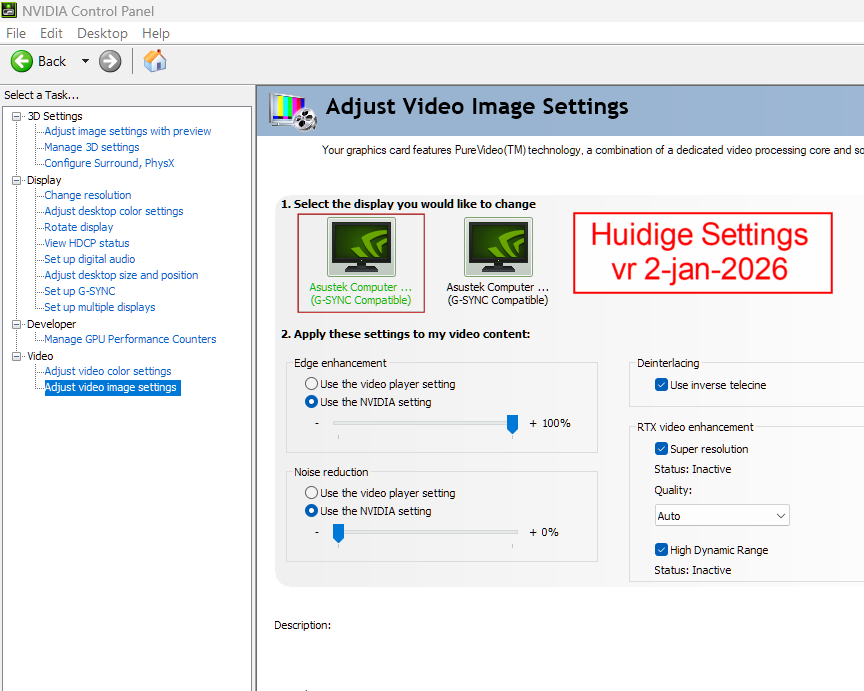
Task: Click the Video tree label
Action: click(40, 356)
